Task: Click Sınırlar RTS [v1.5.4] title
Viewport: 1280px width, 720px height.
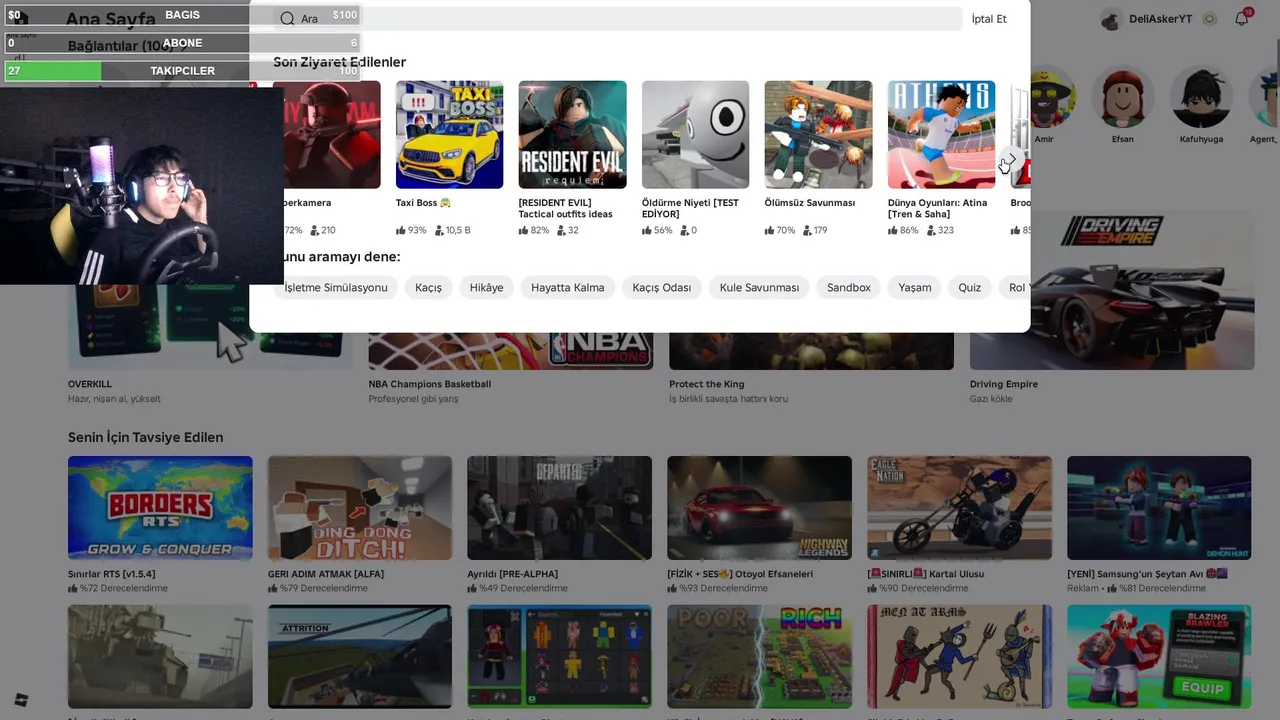Action: coord(110,574)
